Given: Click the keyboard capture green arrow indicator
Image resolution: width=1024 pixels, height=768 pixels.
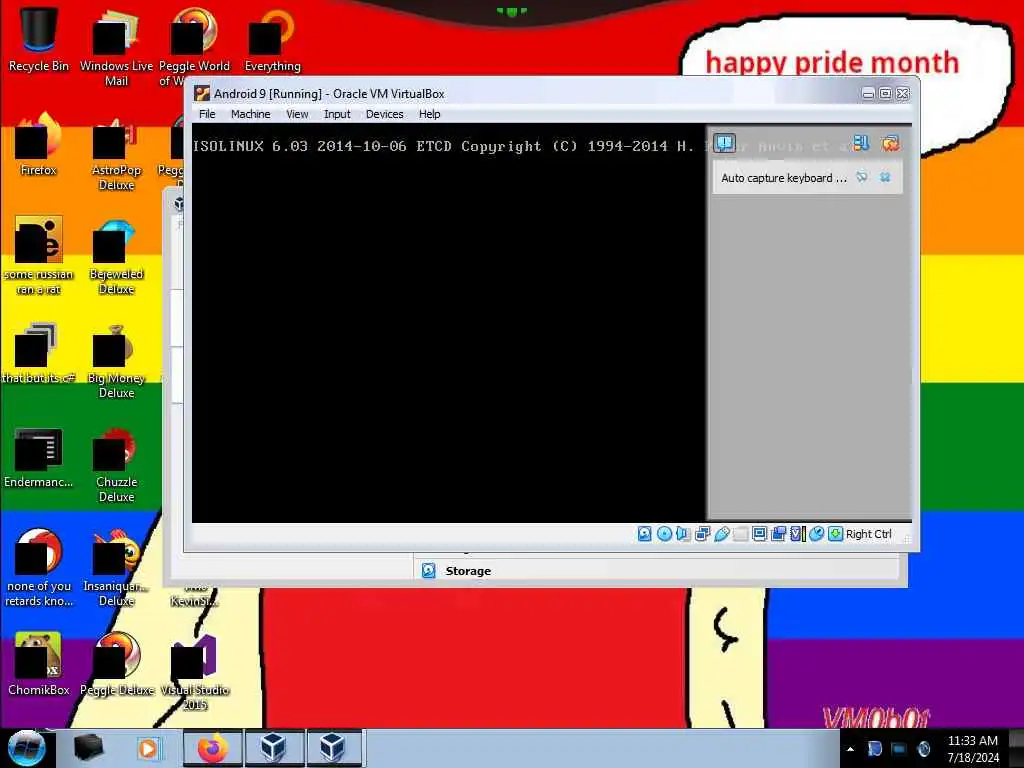Looking at the screenshot, I should coord(835,534).
